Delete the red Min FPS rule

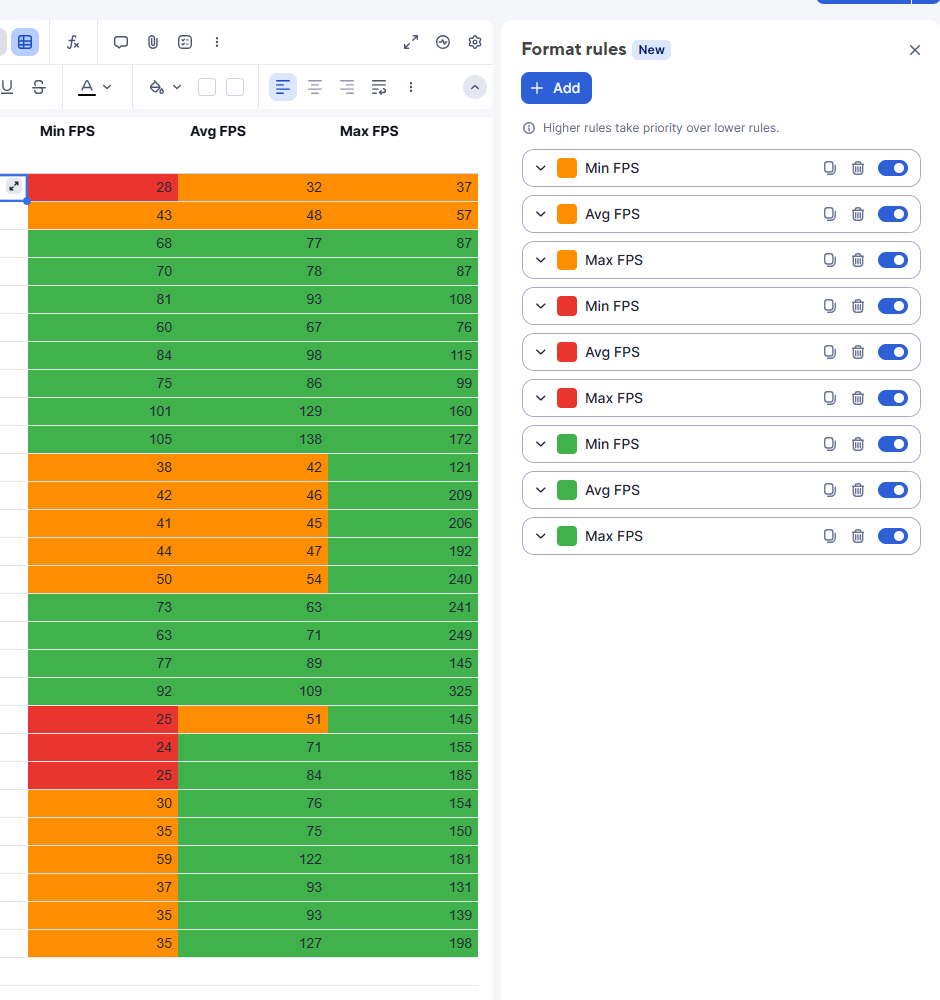tap(858, 306)
